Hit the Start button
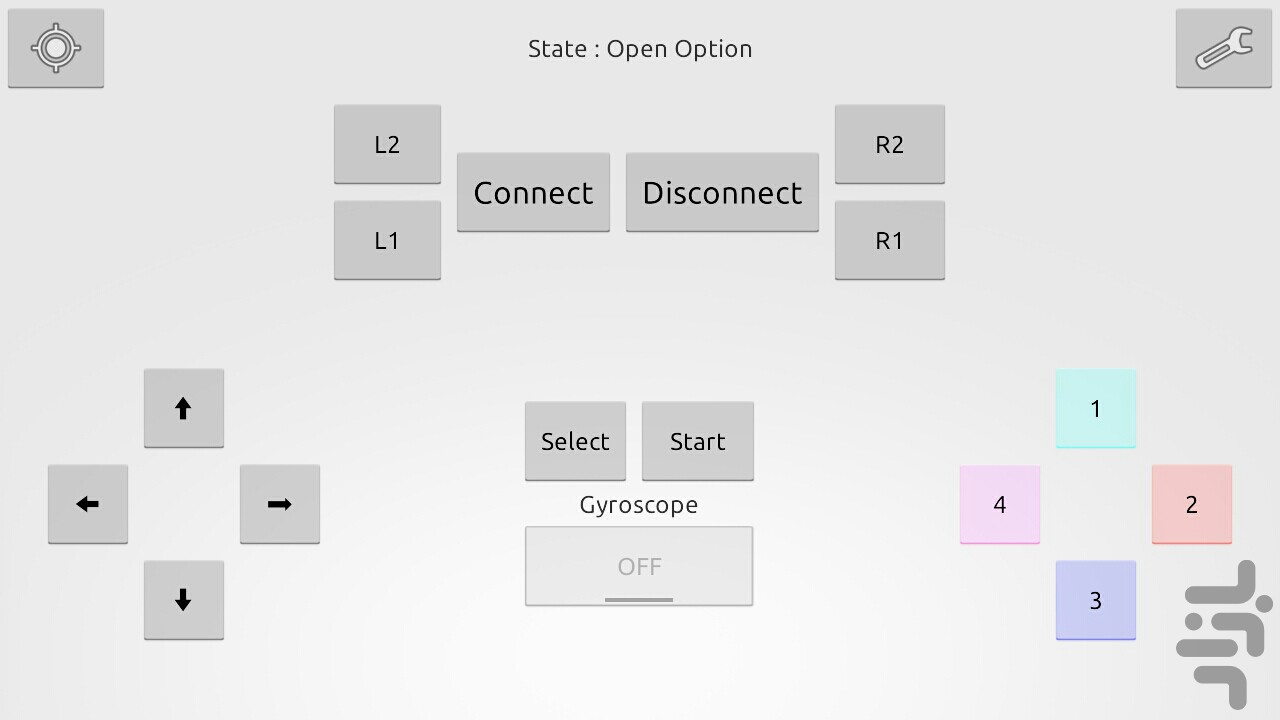Screen dimensions: 1280x720 tap(698, 441)
